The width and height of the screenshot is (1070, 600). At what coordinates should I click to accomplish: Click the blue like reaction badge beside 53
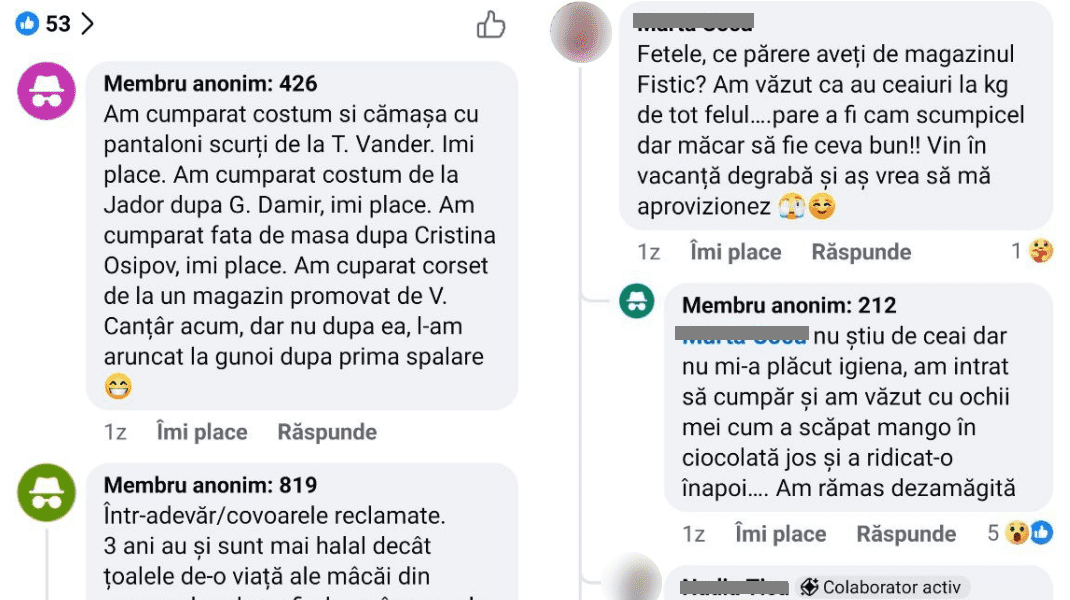[x=27, y=24]
